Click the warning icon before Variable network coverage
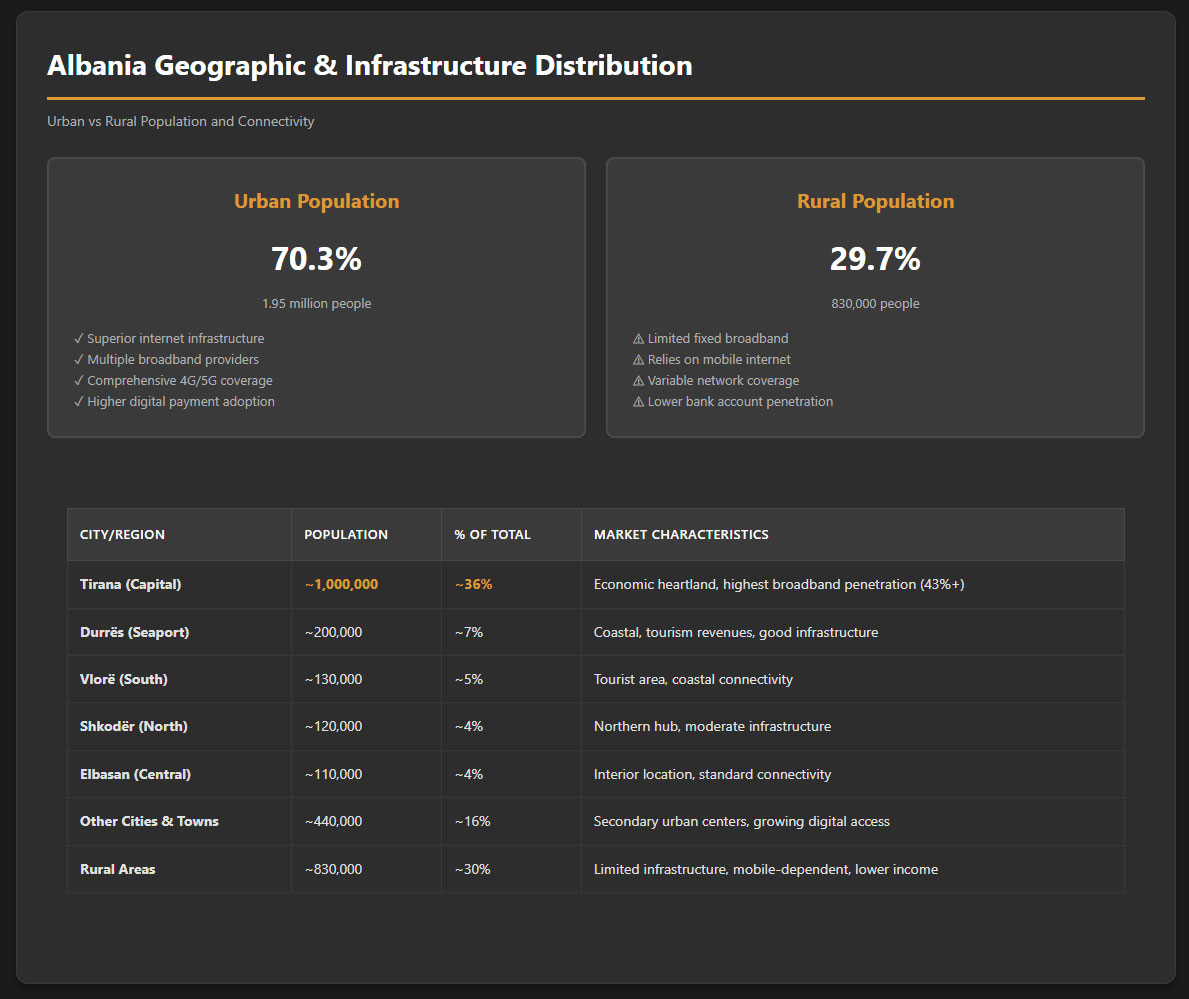Screen dimensions: 1189x999 pyautogui.click(x=638, y=381)
